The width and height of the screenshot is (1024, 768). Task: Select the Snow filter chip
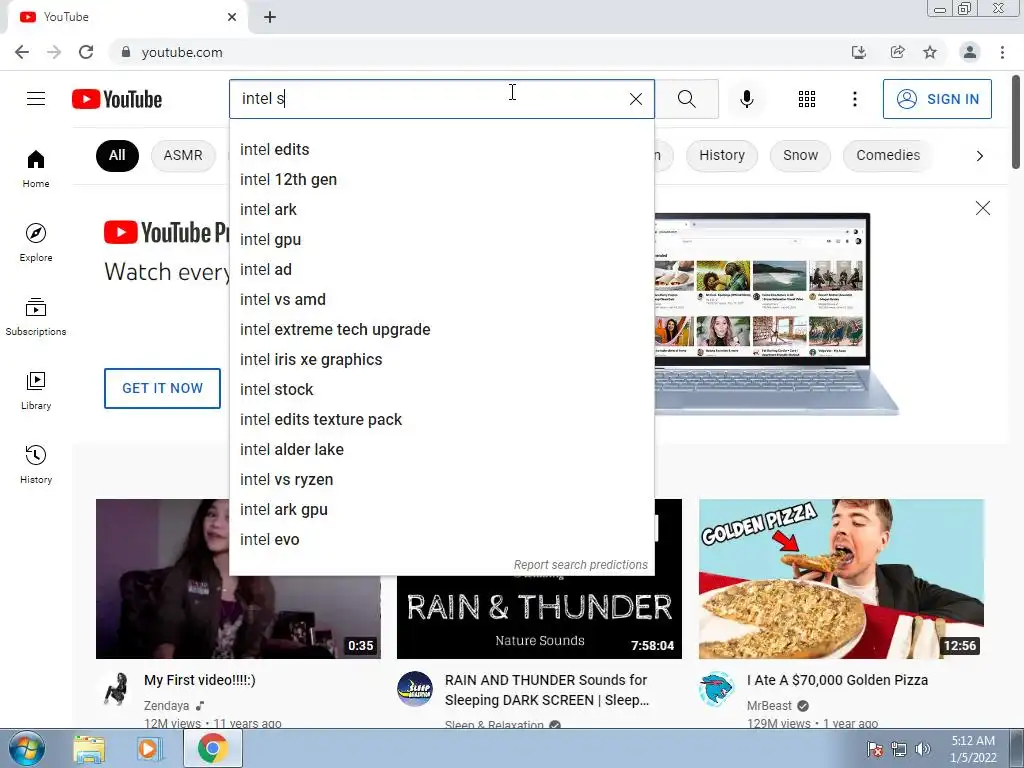click(800, 155)
